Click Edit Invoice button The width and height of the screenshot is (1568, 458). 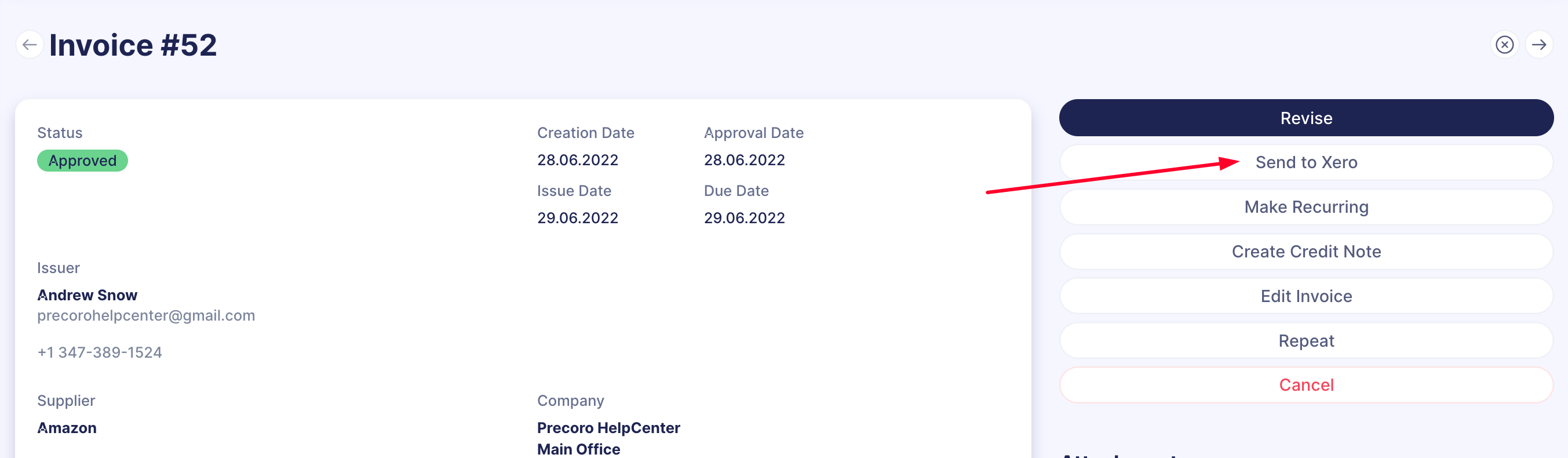(1306, 296)
